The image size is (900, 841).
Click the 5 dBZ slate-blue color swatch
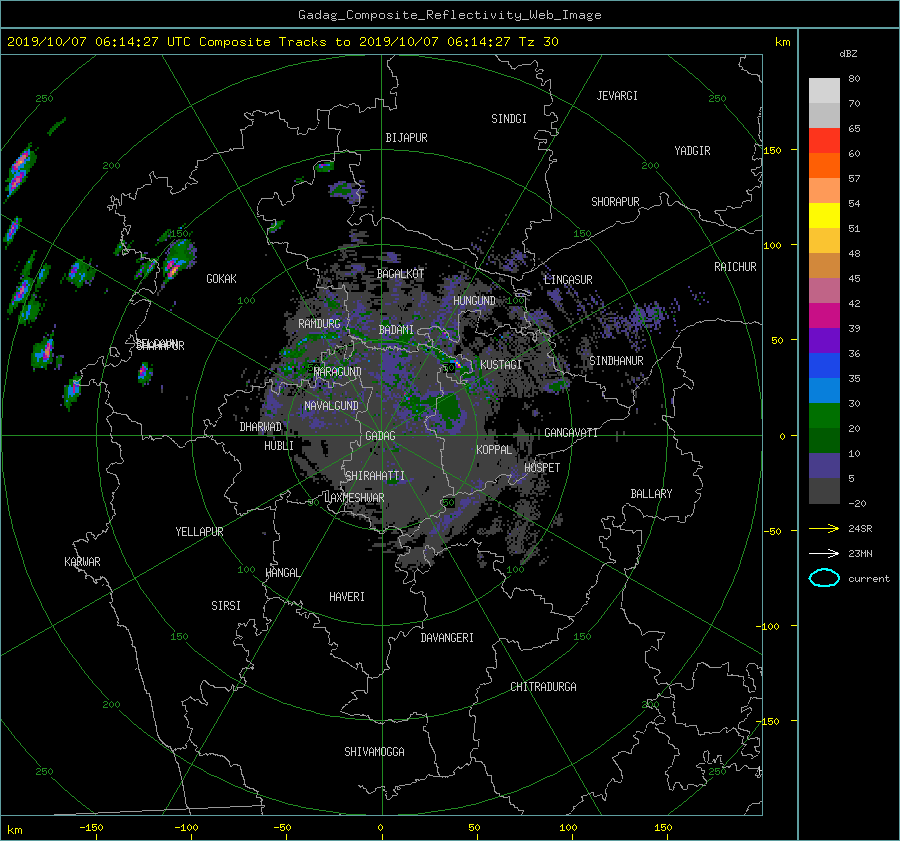coord(824,466)
